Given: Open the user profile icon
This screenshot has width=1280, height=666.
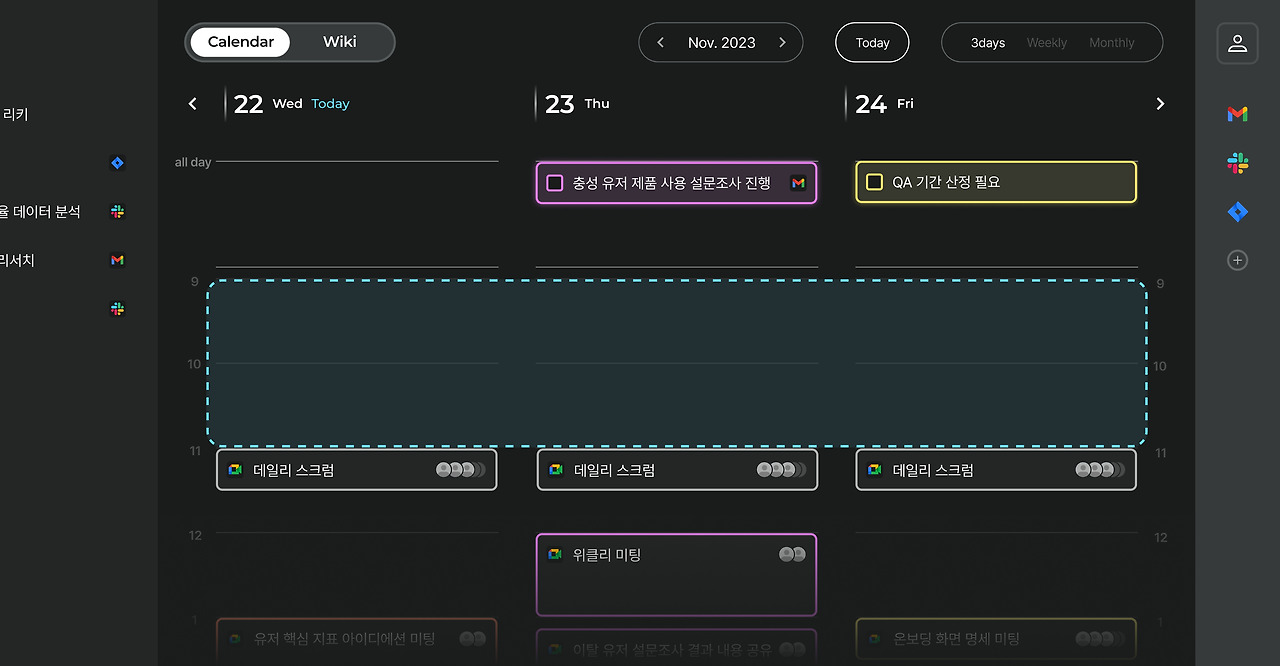Looking at the screenshot, I should [x=1237, y=43].
